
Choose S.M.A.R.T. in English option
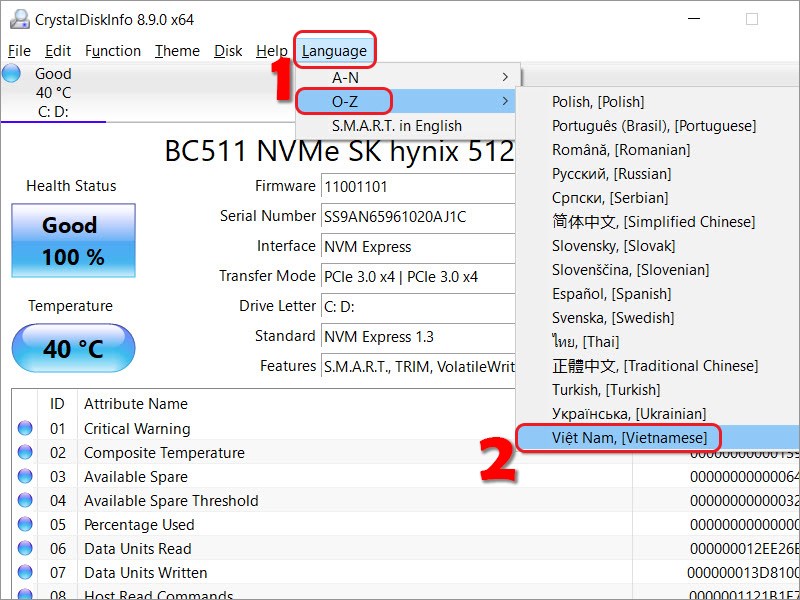[x=400, y=126]
